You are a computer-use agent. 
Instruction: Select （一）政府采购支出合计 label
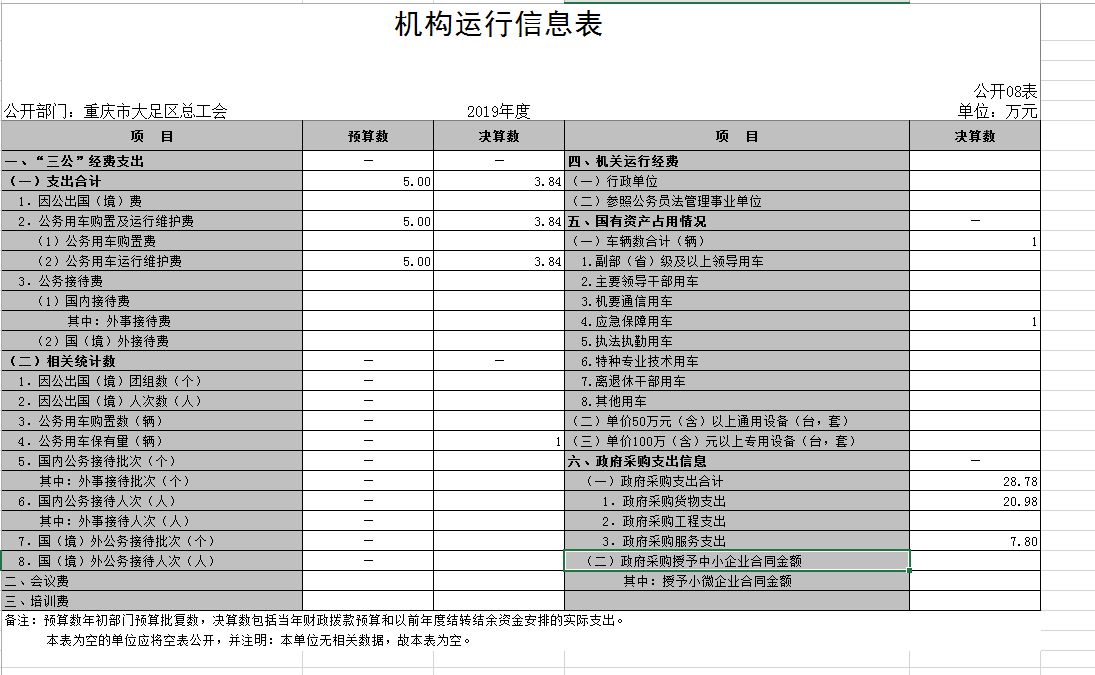654,482
